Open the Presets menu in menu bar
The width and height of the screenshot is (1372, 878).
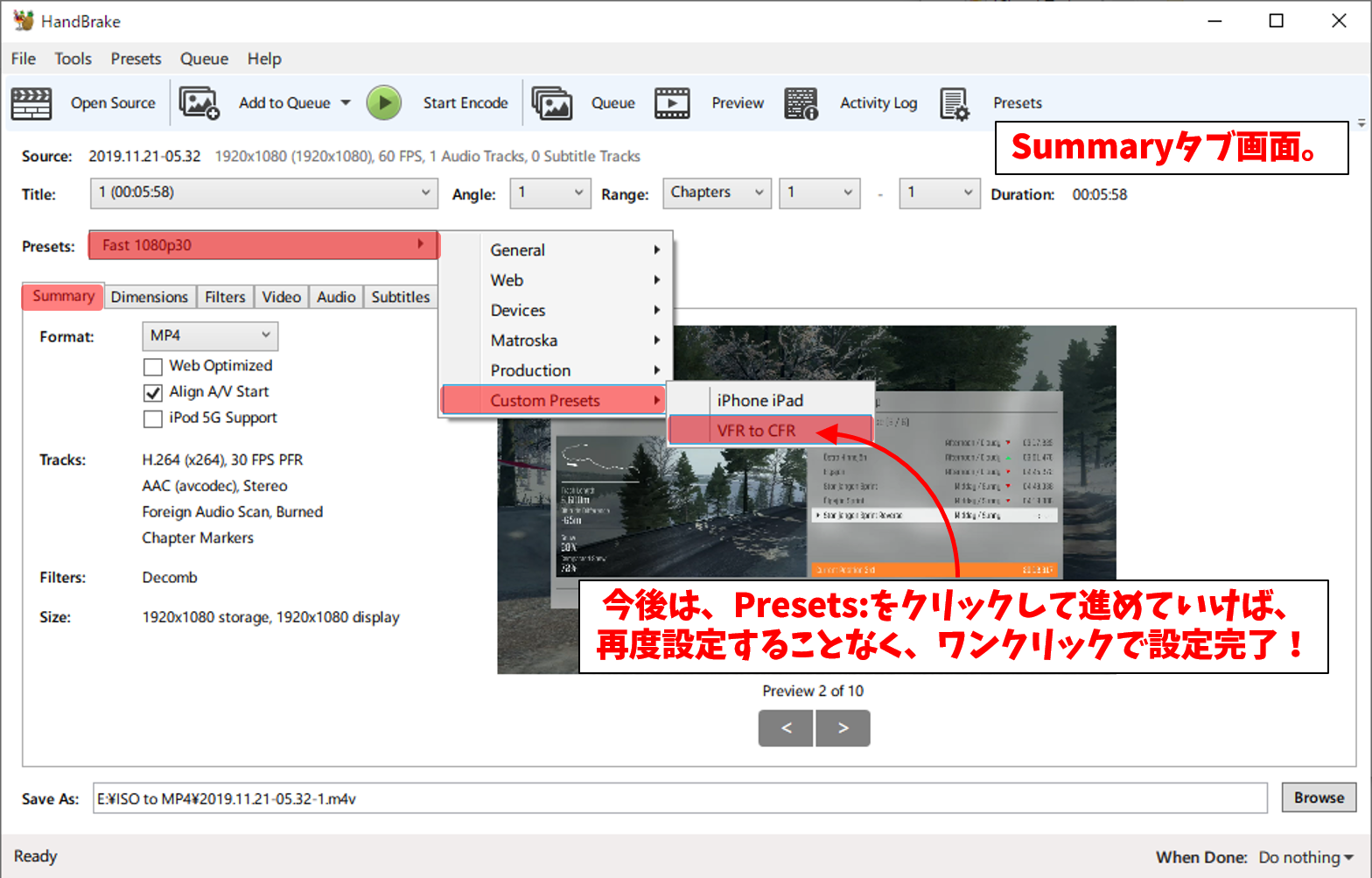click(136, 59)
